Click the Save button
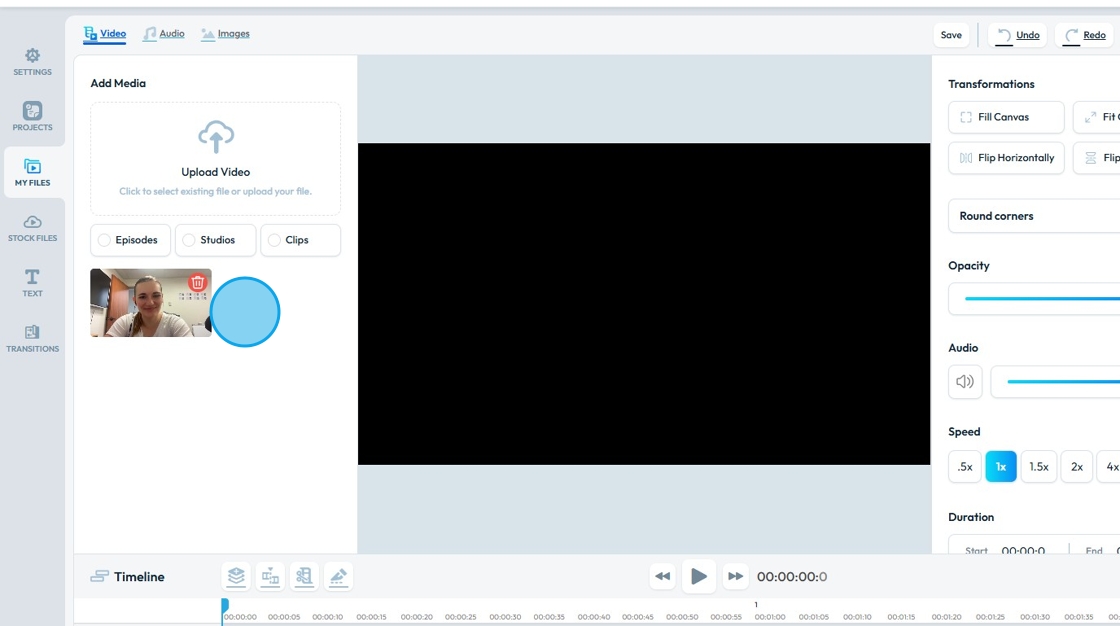Viewport: 1120px width, 626px height. click(x=951, y=35)
